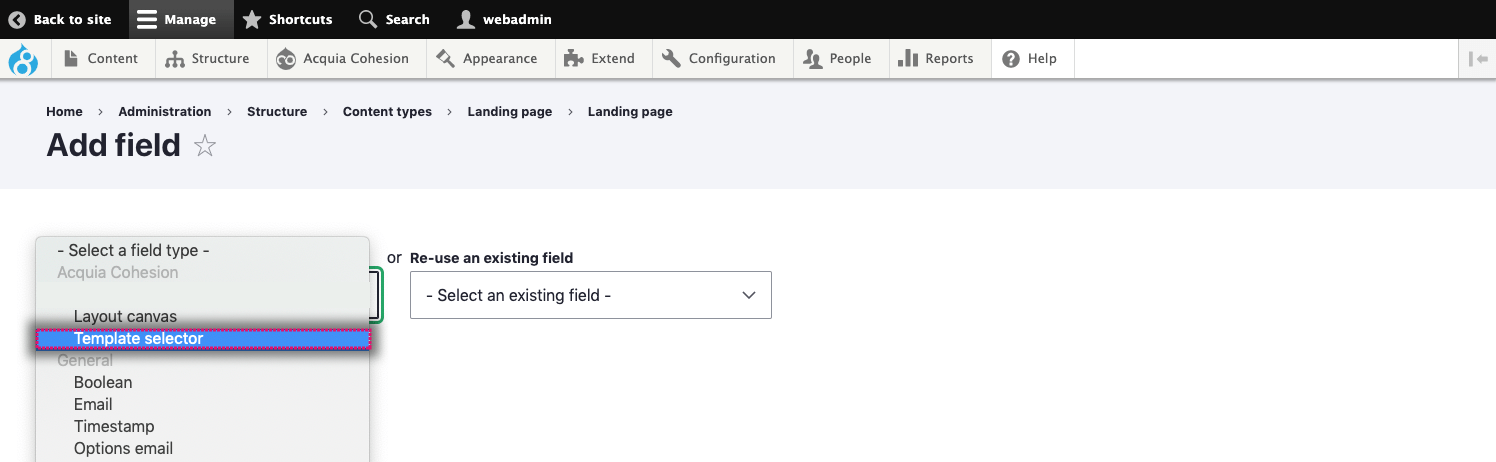The image size is (1496, 462).
Task: Choose Template selector from the list
Action: tap(203, 338)
